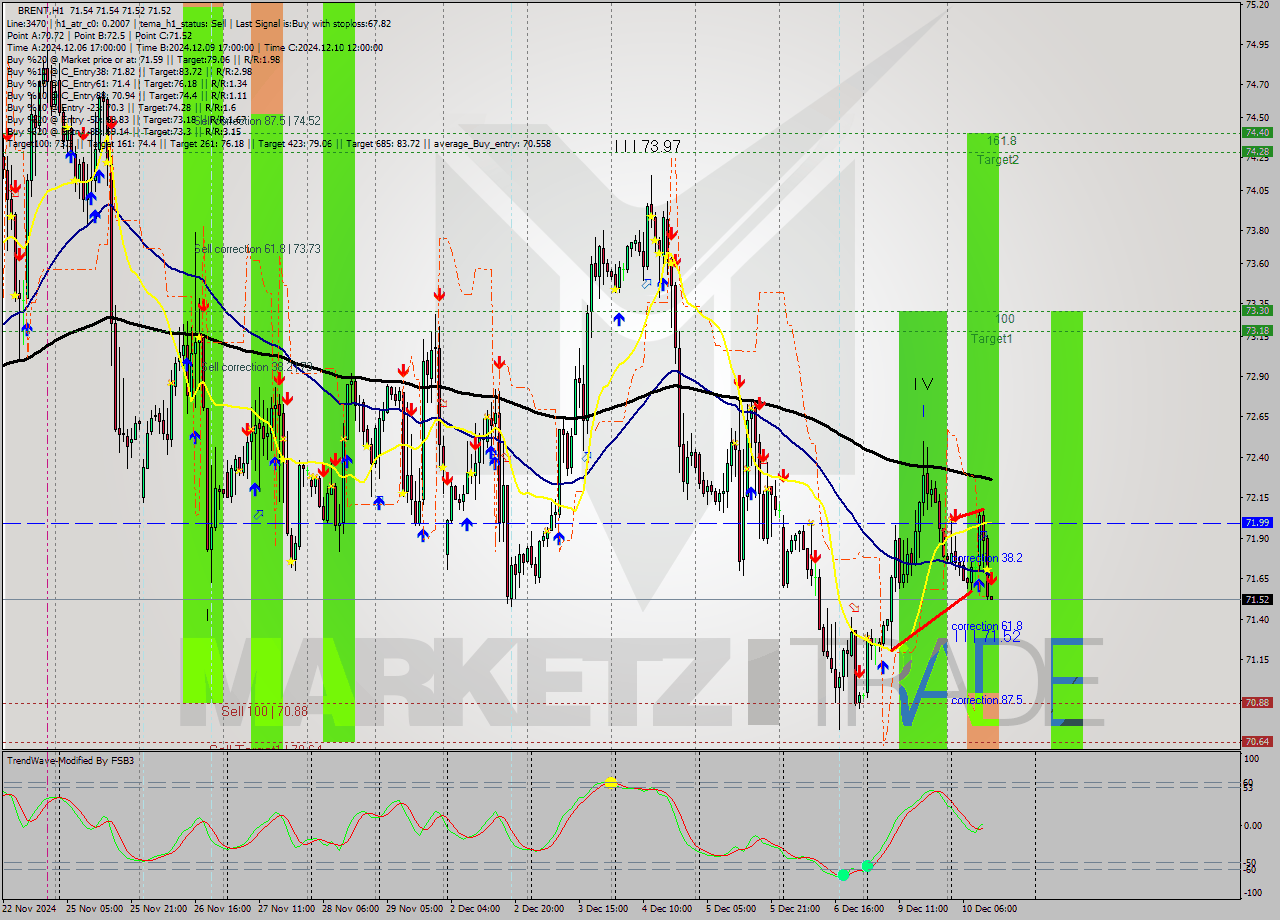This screenshot has width=1280, height=920.
Task: Click the 'Sell 100 | 70.88' label
Action: point(265,711)
